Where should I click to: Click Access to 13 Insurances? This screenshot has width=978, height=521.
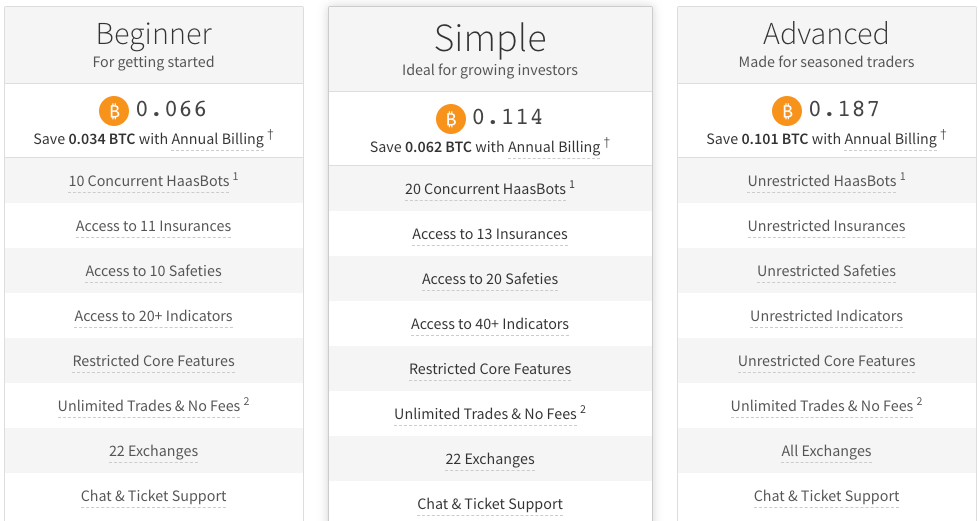coord(490,234)
